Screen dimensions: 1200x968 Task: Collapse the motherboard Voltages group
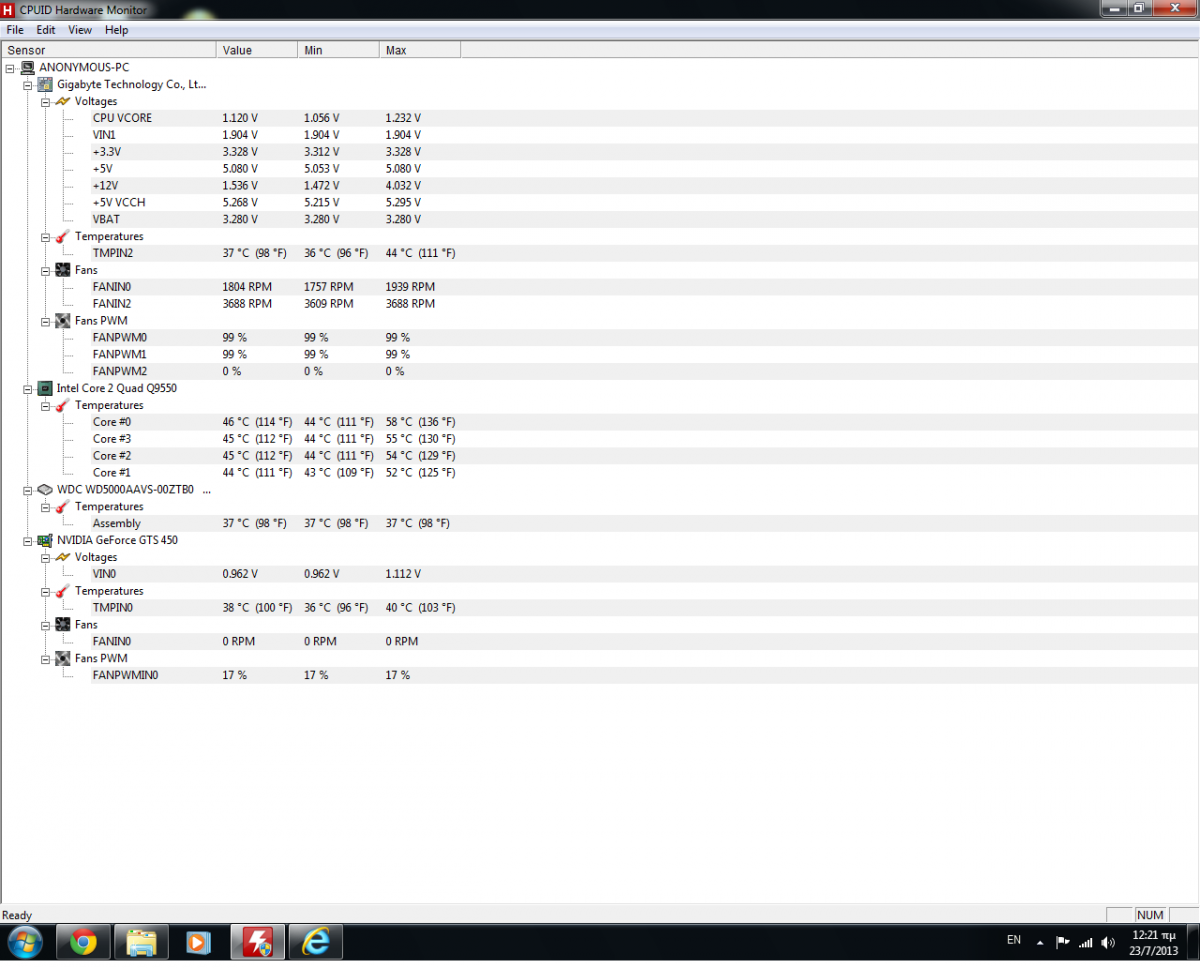[x=45, y=102]
